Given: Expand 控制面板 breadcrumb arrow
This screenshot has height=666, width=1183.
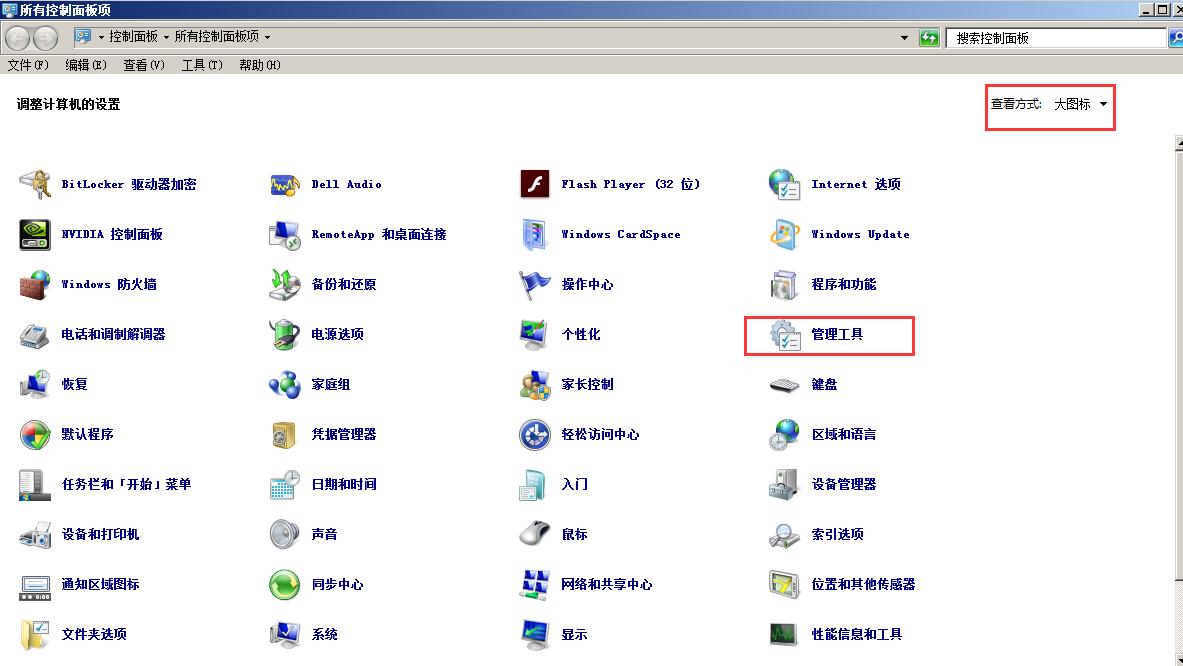Looking at the screenshot, I should point(166,37).
